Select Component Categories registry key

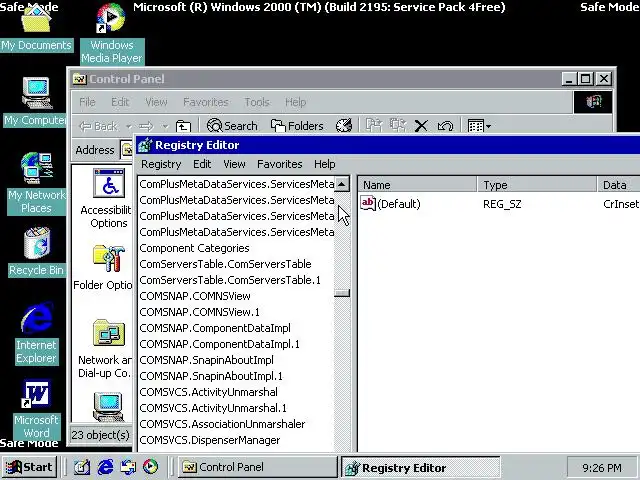point(194,248)
